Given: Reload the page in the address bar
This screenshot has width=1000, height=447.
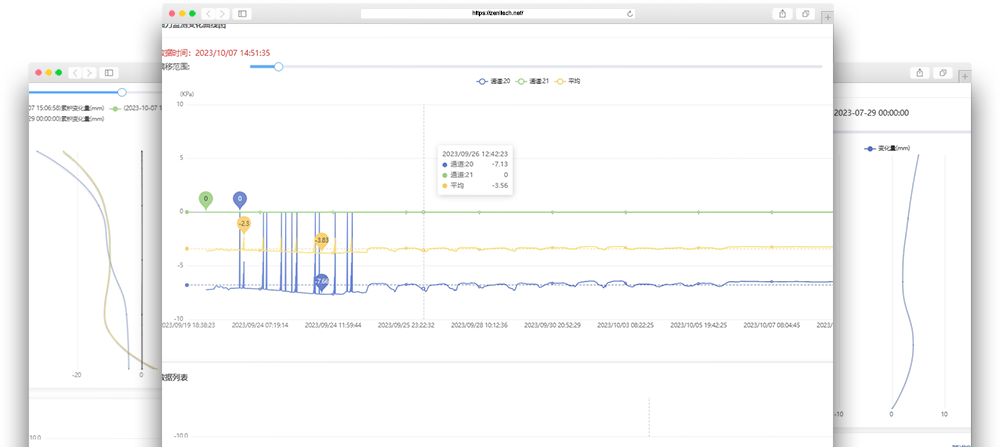Looking at the screenshot, I should [630, 13].
